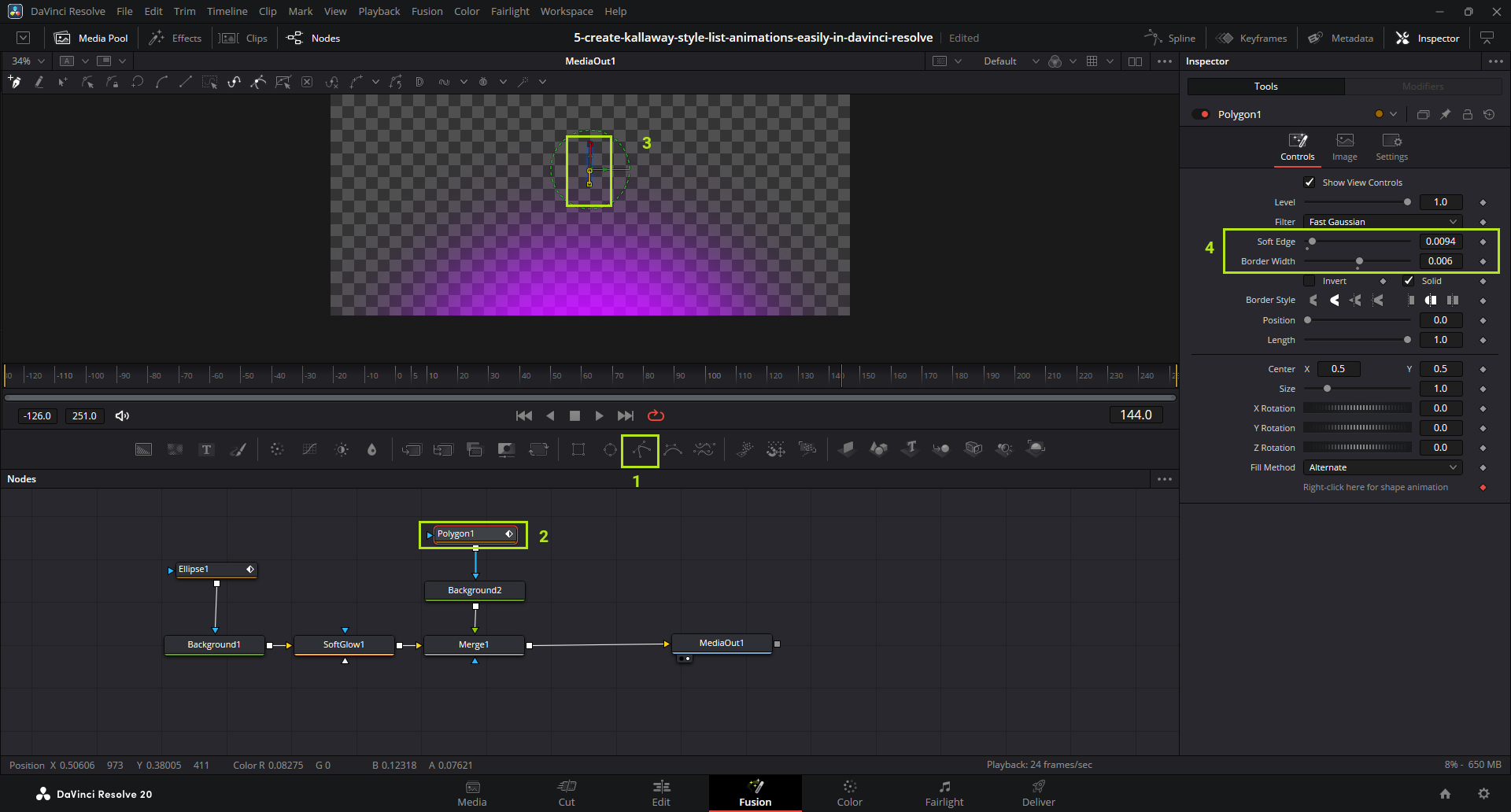Toggle loop playback button
The width and height of the screenshot is (1511, 812).
pyautogui.click(x=656, y=415)
